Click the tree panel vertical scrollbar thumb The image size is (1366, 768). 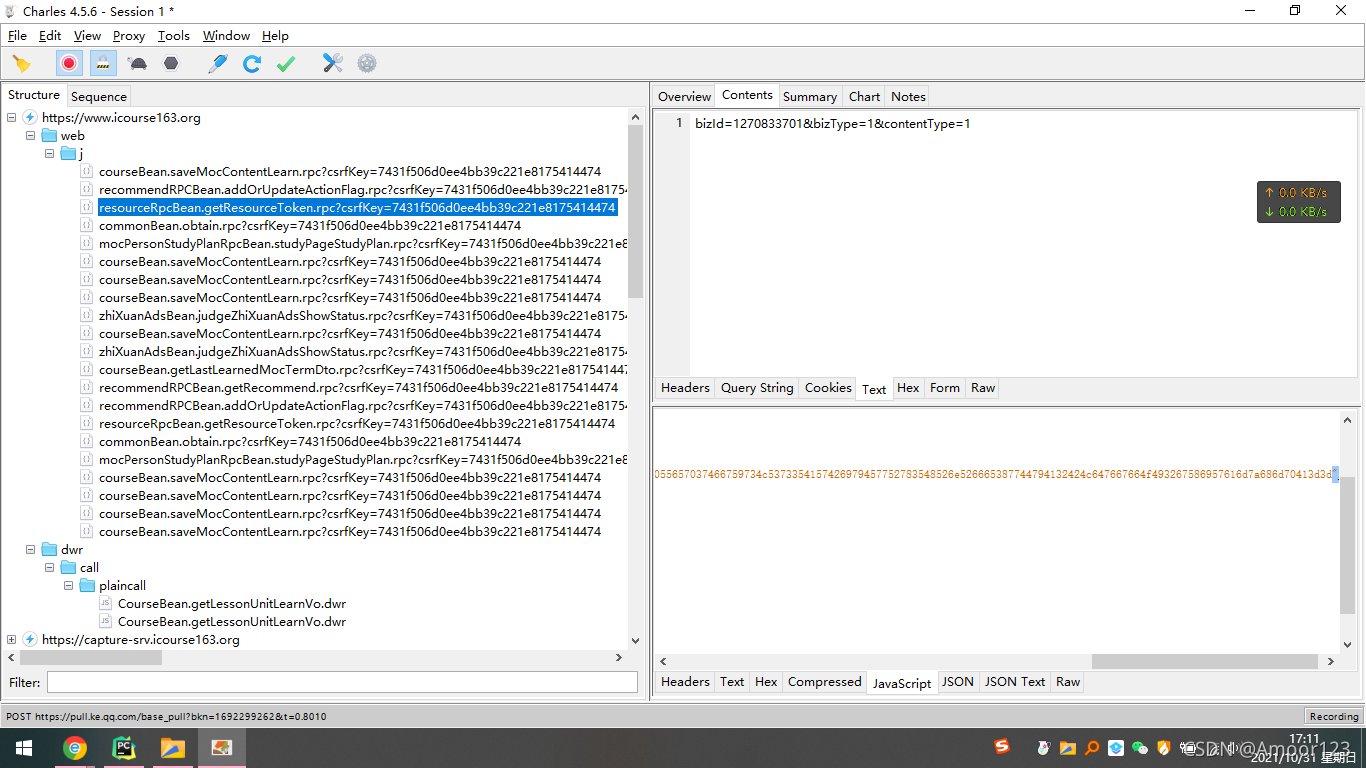coord(636,212)
